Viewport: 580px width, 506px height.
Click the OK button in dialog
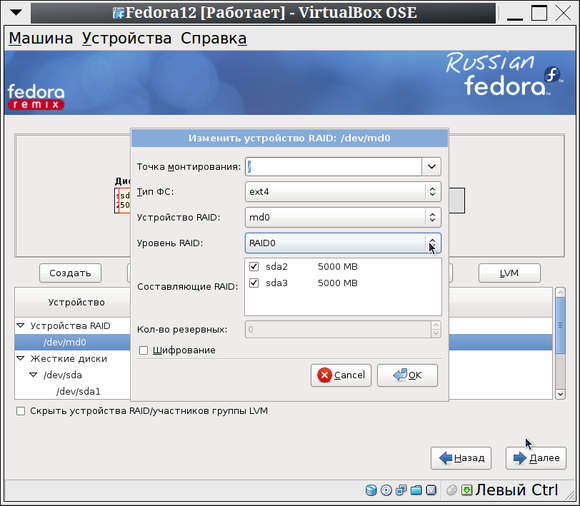[407, 375]
